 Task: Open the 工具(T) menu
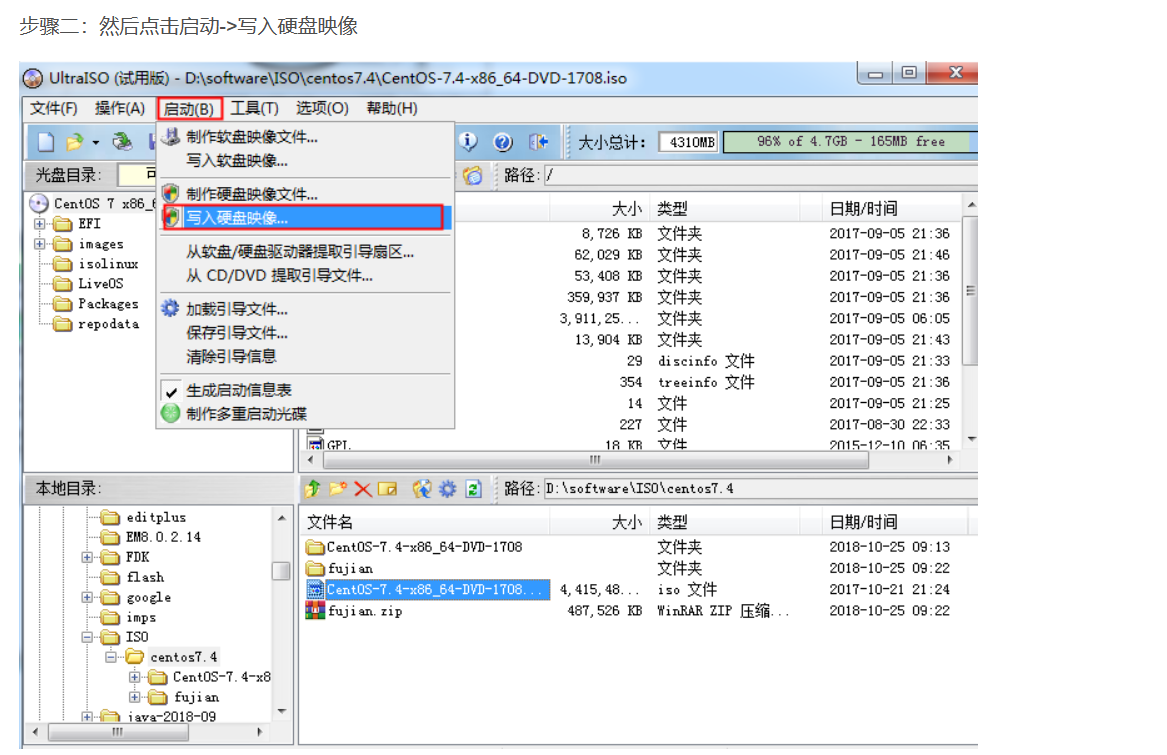(x=255, y=109)
